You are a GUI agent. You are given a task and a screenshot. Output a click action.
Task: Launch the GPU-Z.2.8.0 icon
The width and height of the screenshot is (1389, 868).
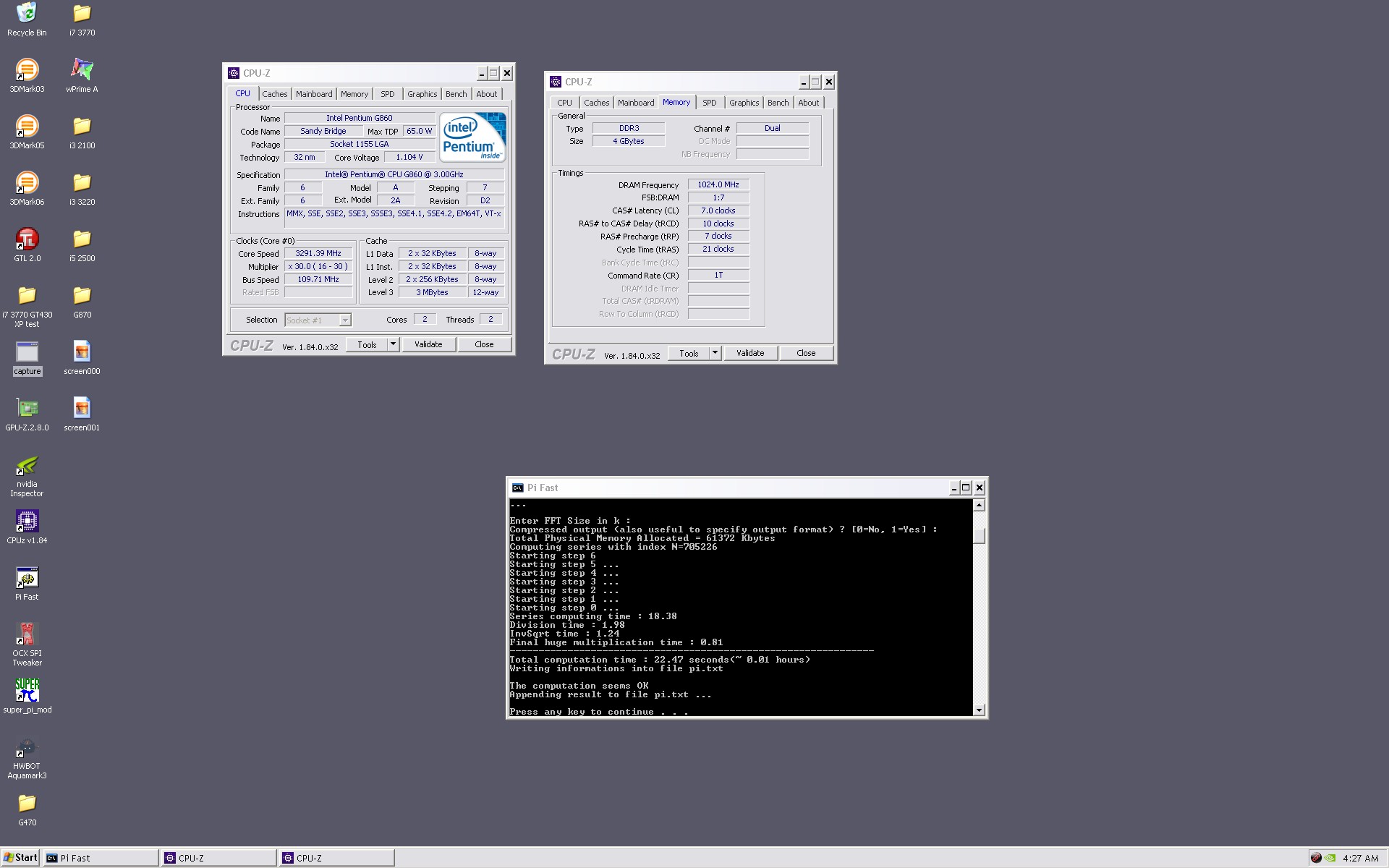pyautogui.click(x=27, y=414)
